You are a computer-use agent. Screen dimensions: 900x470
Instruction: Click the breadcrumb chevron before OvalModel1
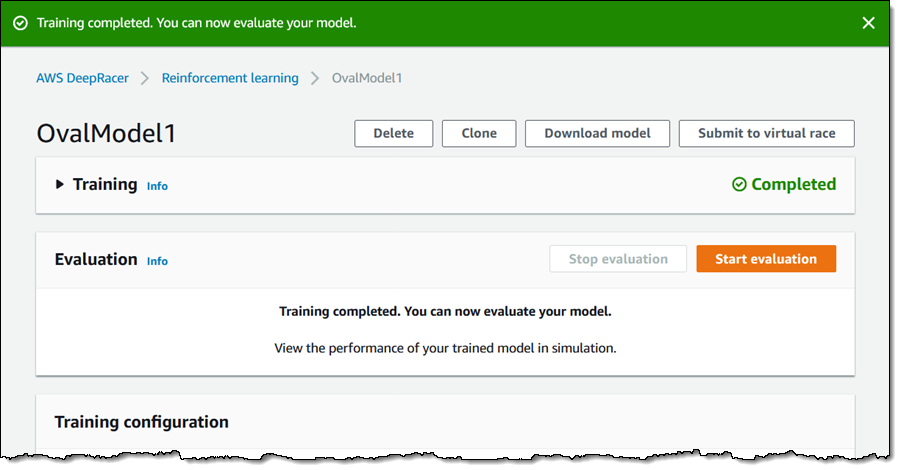(x=315, y=78)
